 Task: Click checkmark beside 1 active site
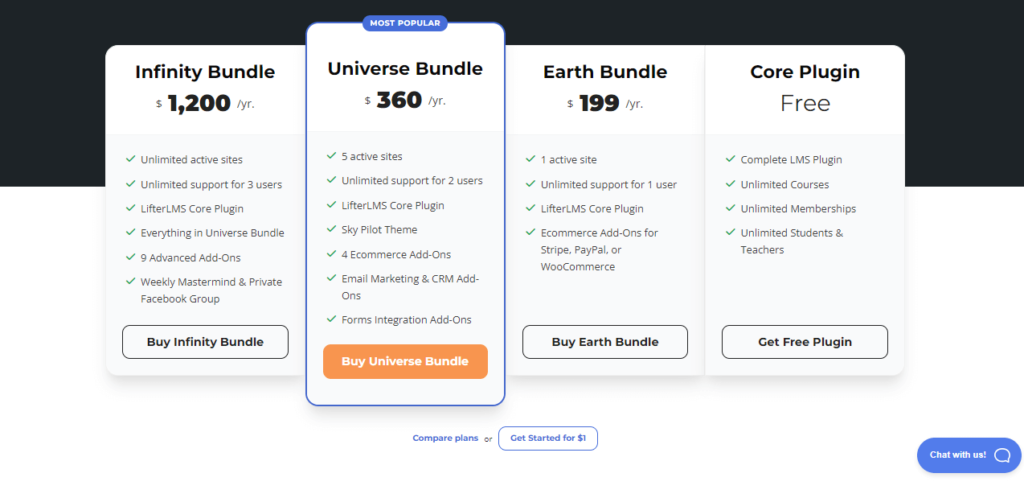531,159
